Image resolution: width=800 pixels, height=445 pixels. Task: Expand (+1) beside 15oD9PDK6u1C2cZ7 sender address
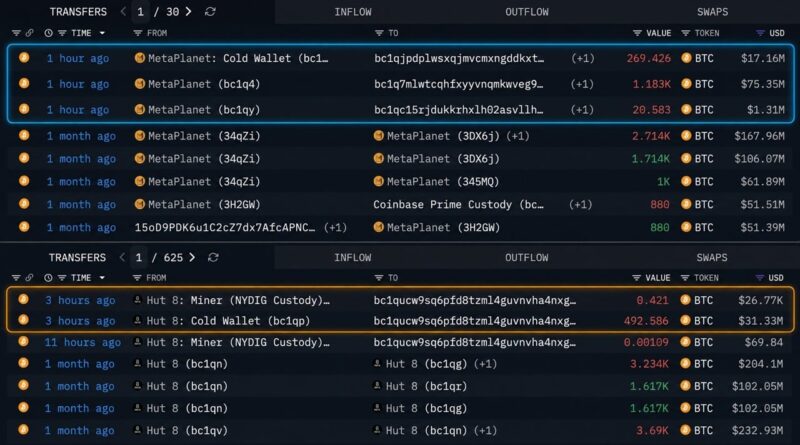pyautogui.click(x=335, y=228)
